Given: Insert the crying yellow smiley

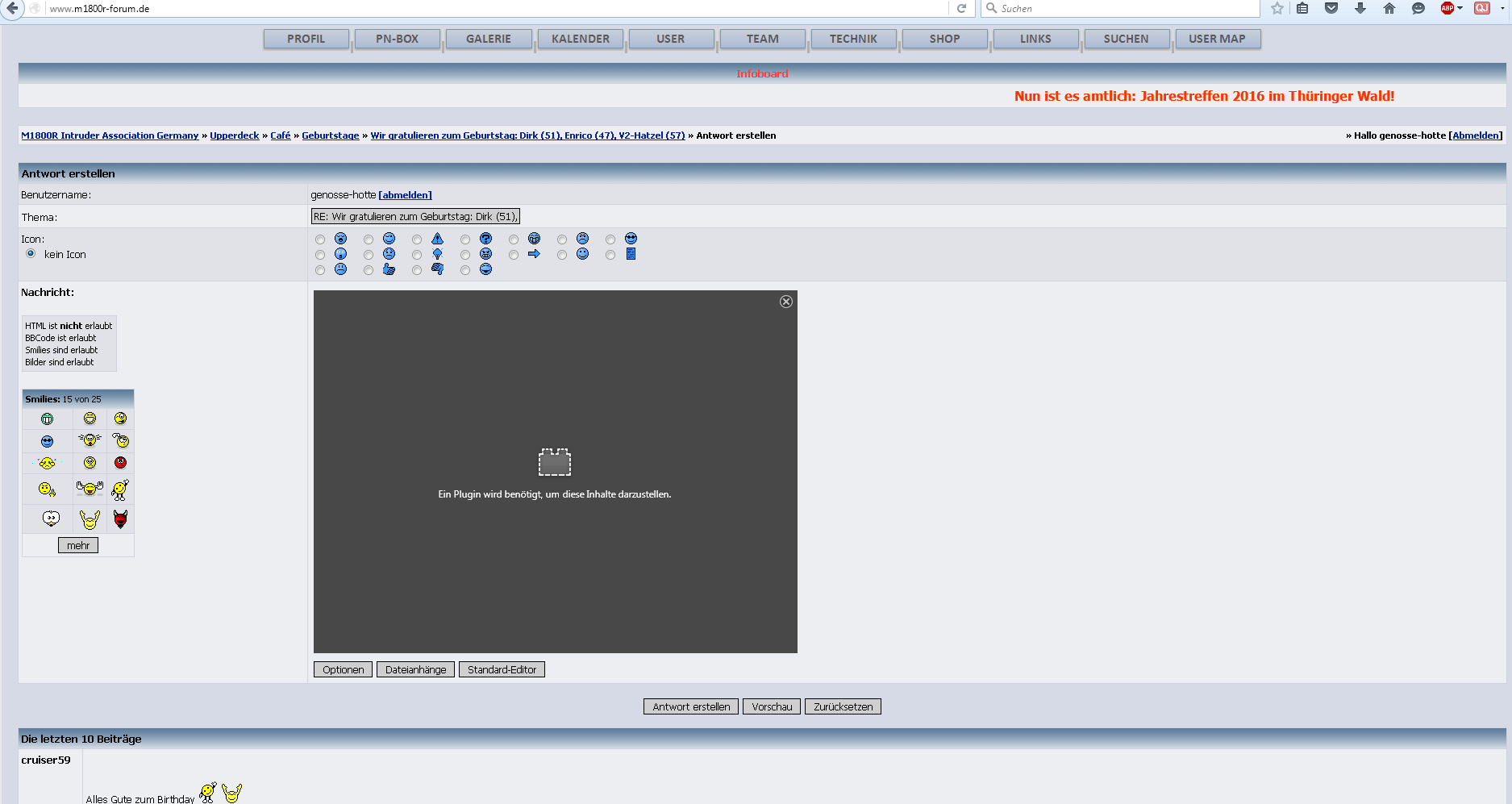Looking at the screenshot, I should pyautogui.click(x=47, y=463).
